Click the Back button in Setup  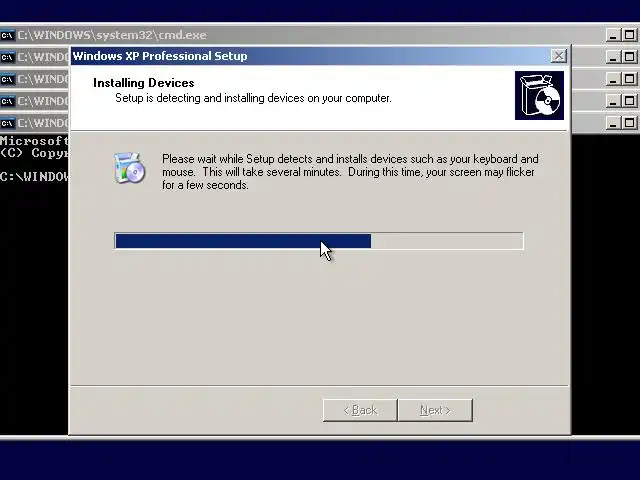pos(360,410)
